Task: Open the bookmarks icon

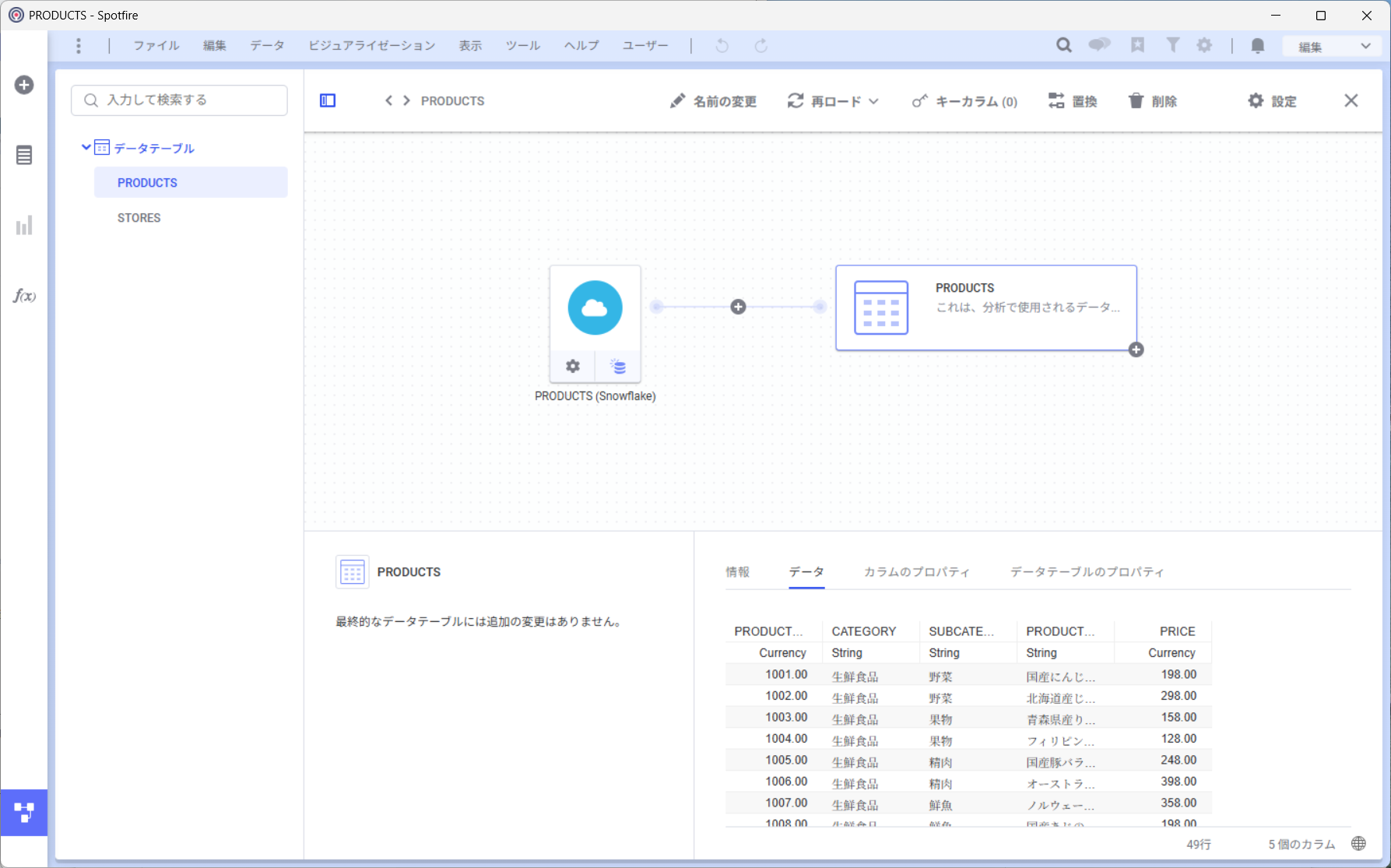Action: [1137, 45]
